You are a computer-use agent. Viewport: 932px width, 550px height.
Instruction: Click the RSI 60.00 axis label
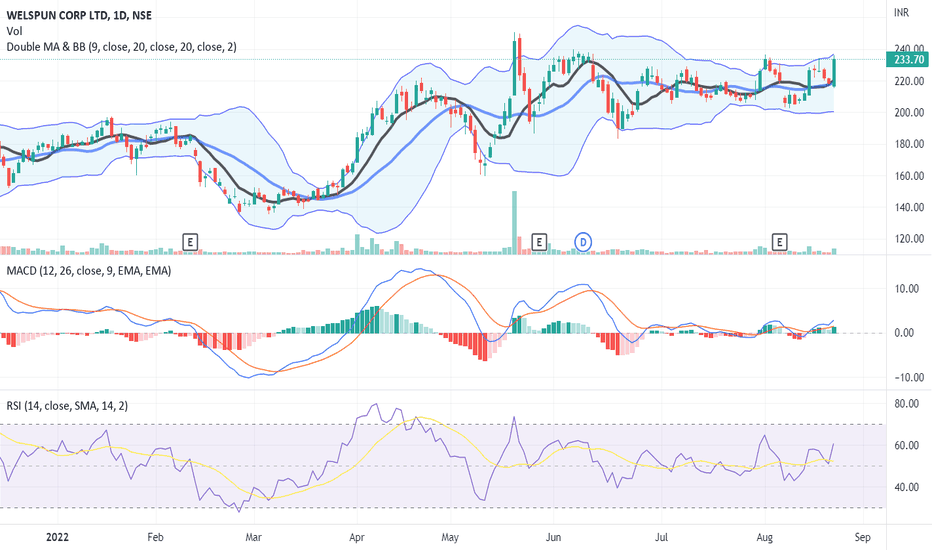906,445
